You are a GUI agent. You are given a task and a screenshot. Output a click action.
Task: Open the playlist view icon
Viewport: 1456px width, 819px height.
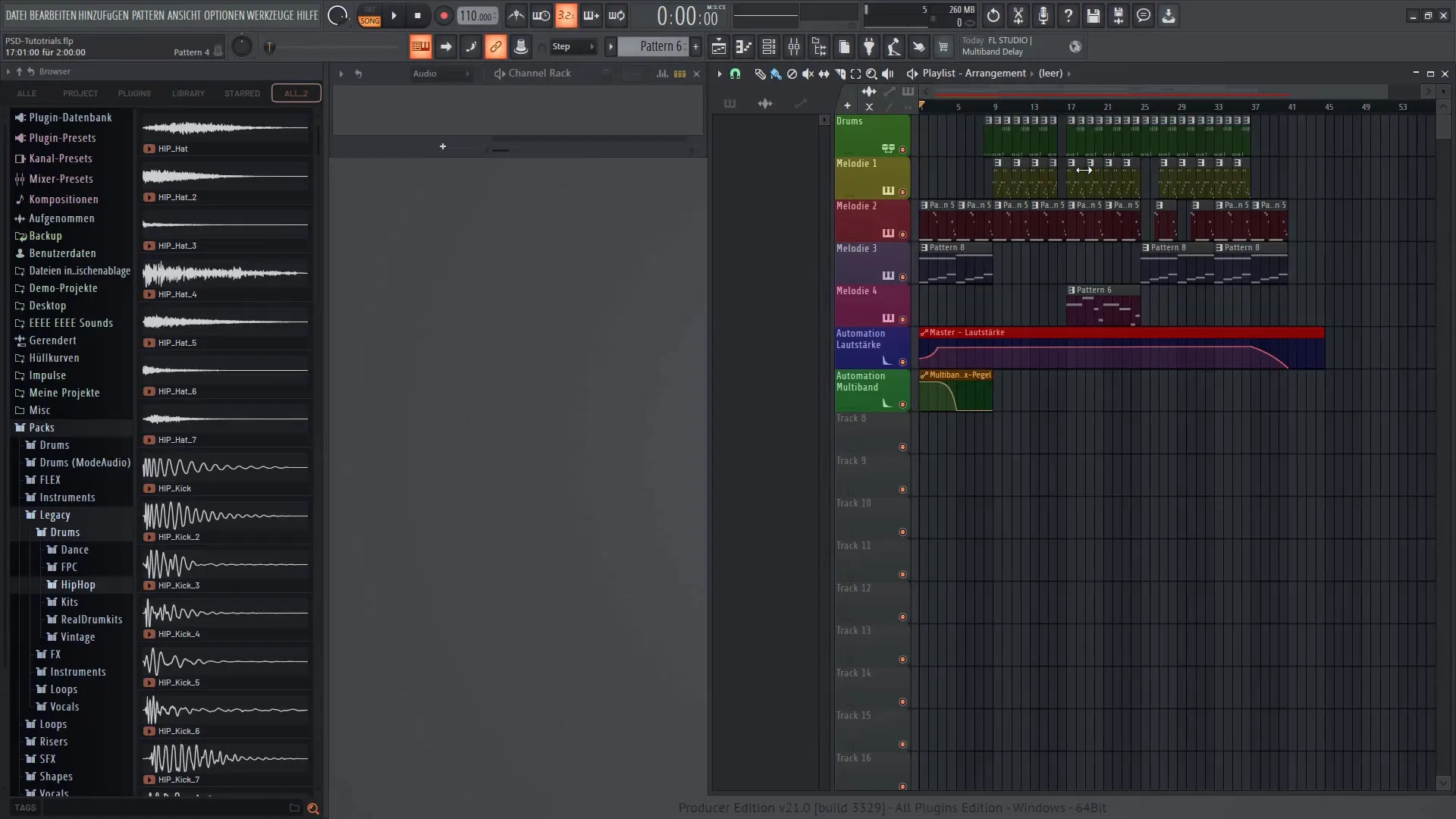pos(719,47)
